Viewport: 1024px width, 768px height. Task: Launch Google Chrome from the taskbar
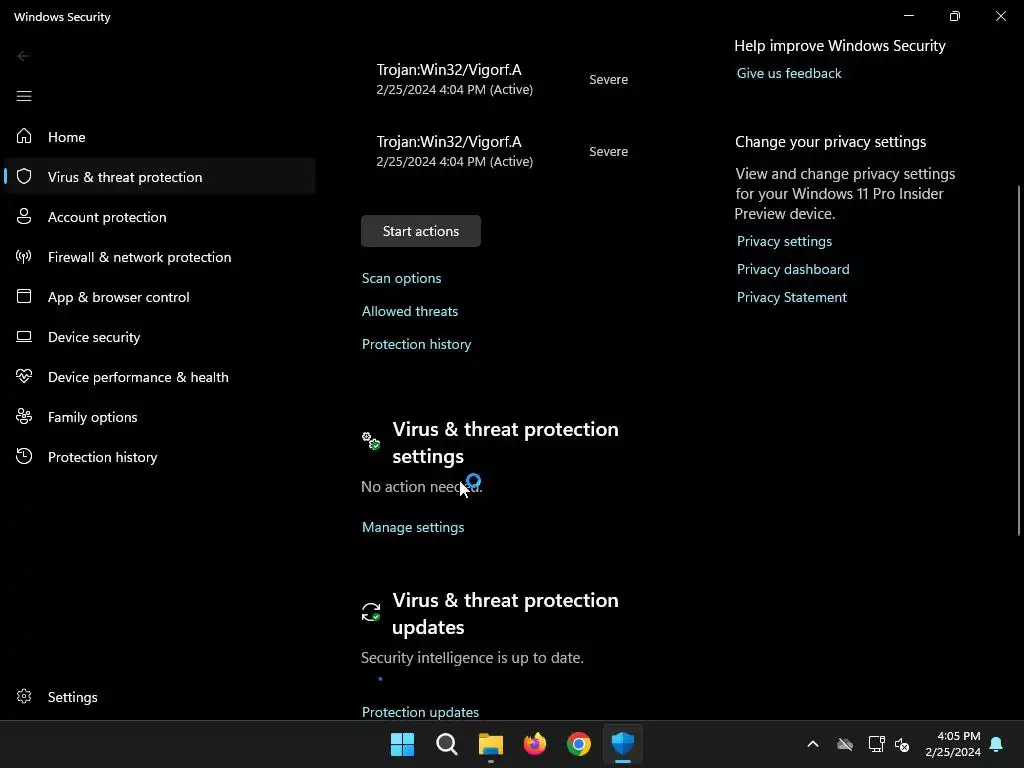(x=579, y=744)
